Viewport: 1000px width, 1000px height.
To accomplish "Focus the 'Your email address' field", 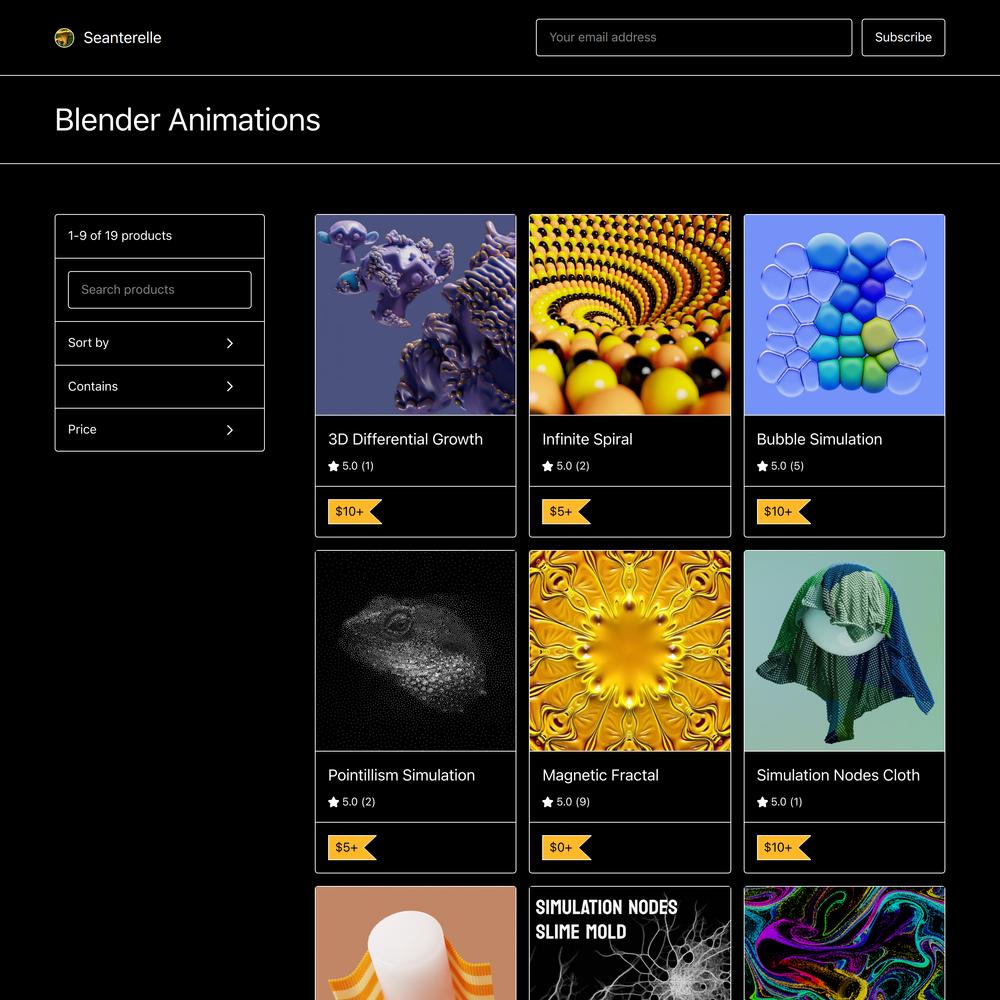I will 694,38.
